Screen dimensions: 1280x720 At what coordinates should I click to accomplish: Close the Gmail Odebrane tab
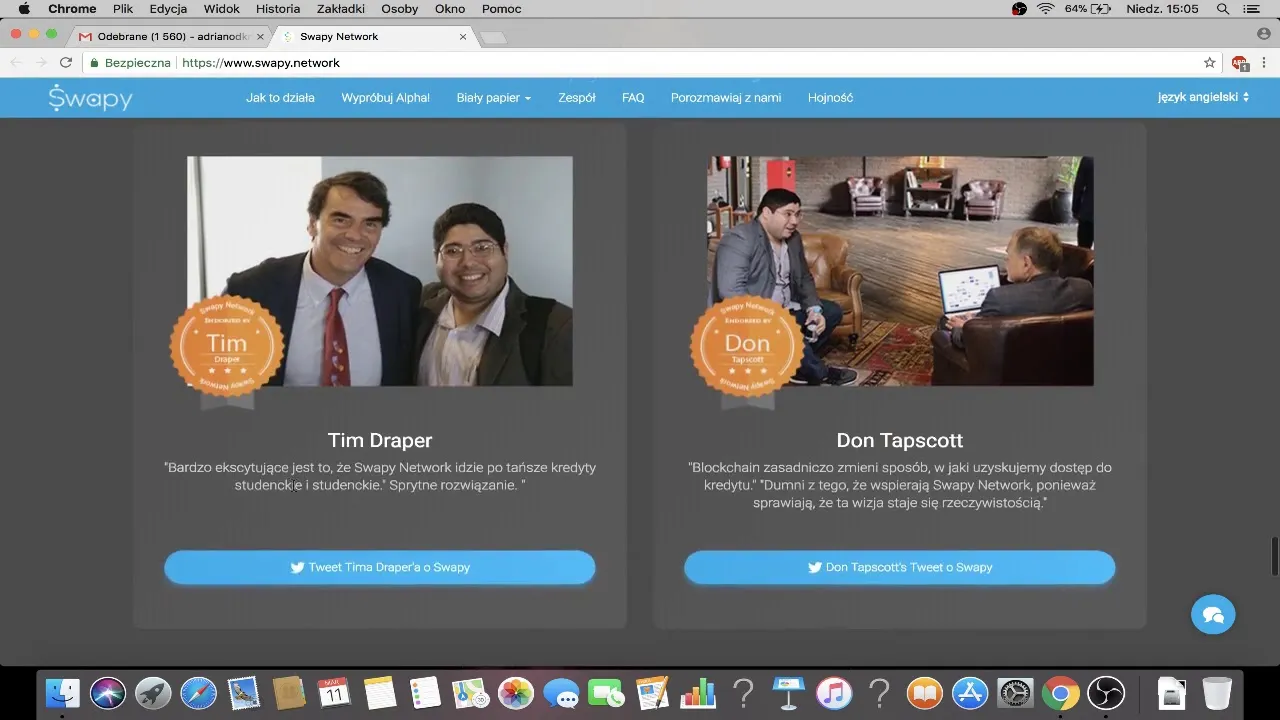point(261,37)
